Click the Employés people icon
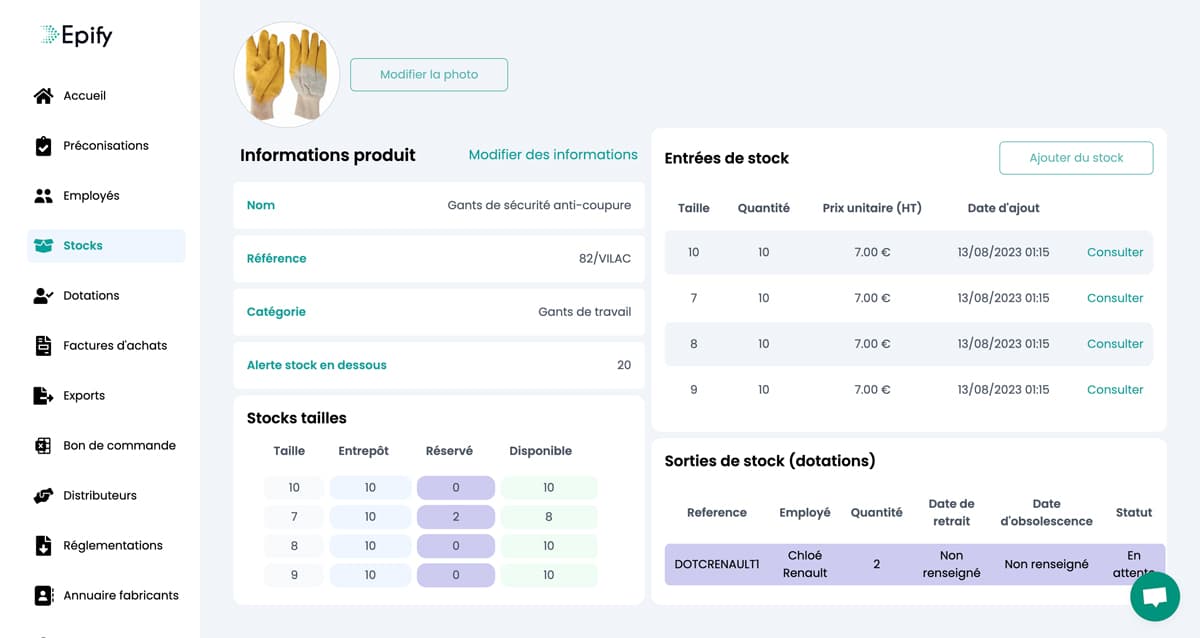1200x638 pixels. tap(43, 196)
